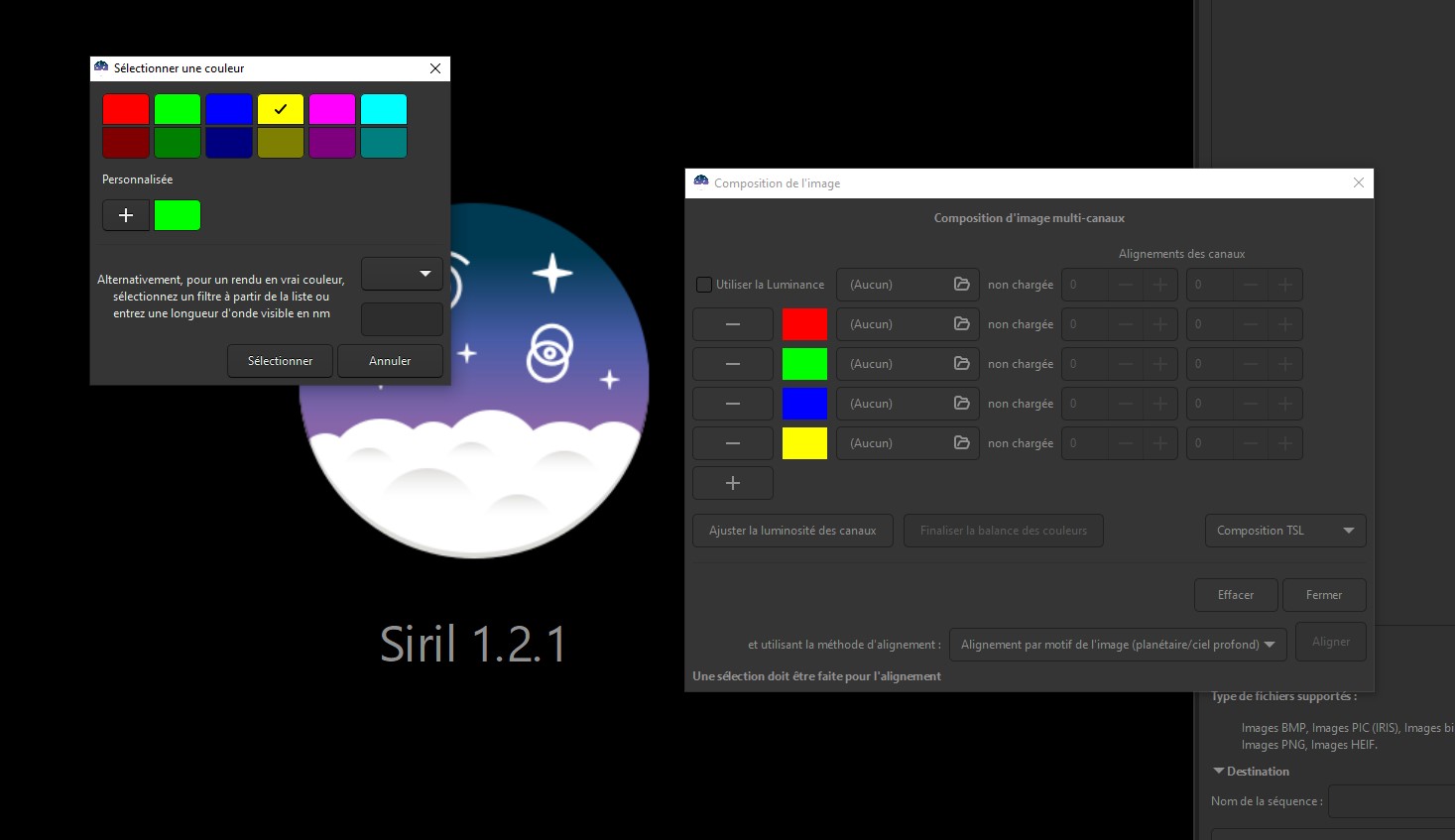Click the yellow layer color box

pyautogui.click(x=804, y=443)
